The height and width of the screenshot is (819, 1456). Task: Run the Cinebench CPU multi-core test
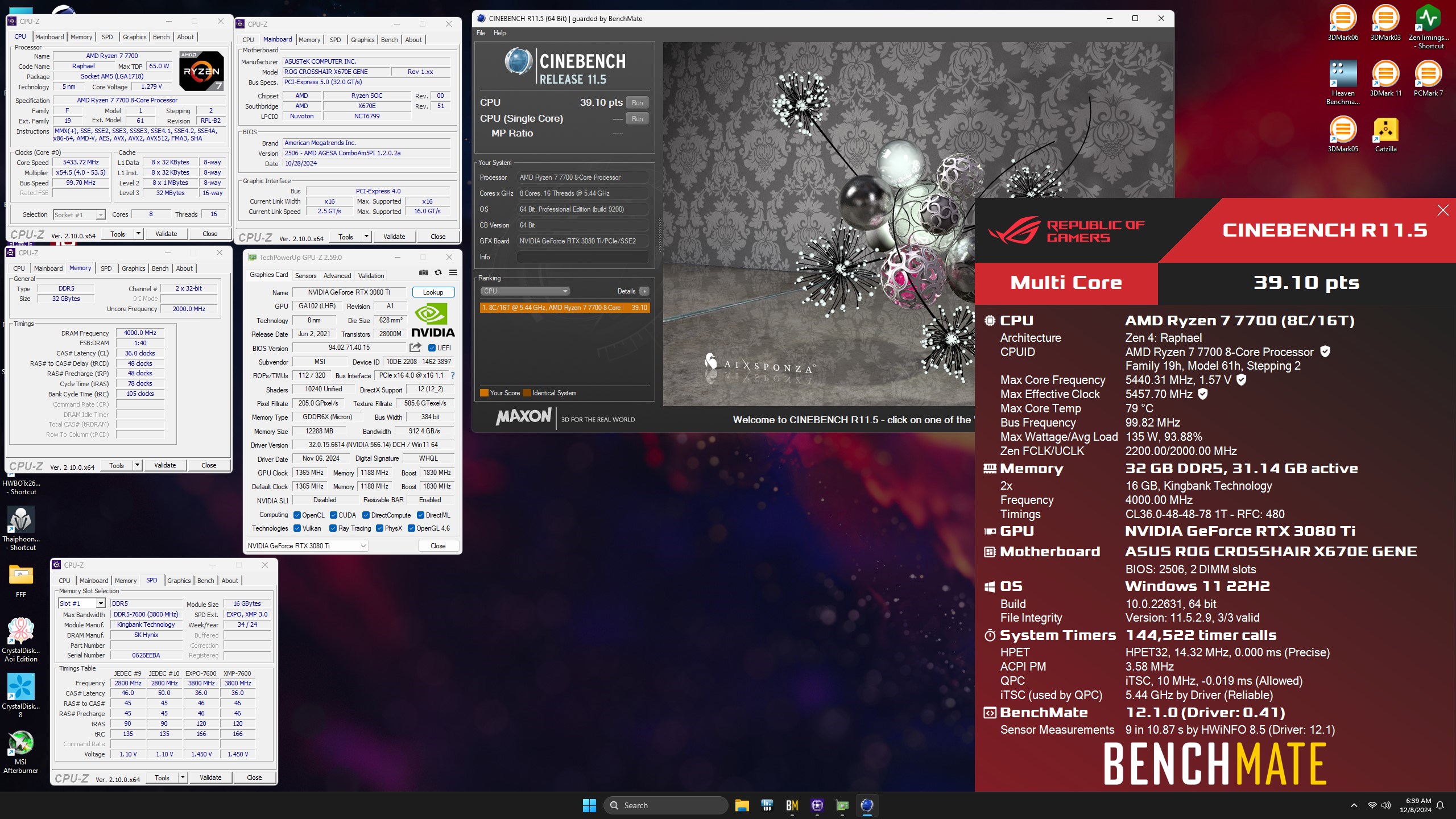coord(637,103)
